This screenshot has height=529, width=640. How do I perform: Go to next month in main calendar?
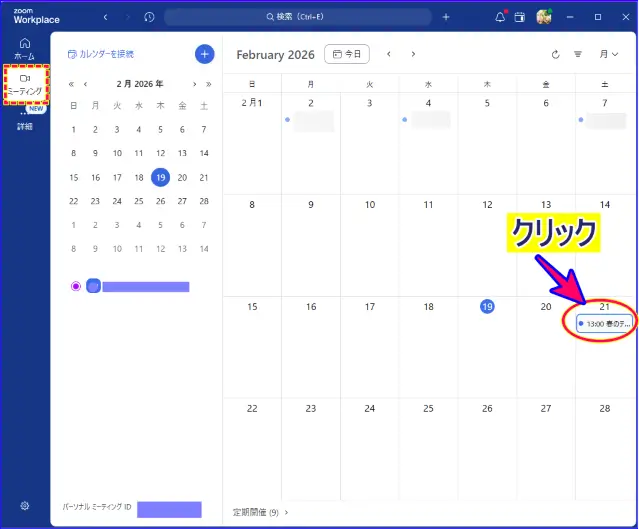point(413,54)
